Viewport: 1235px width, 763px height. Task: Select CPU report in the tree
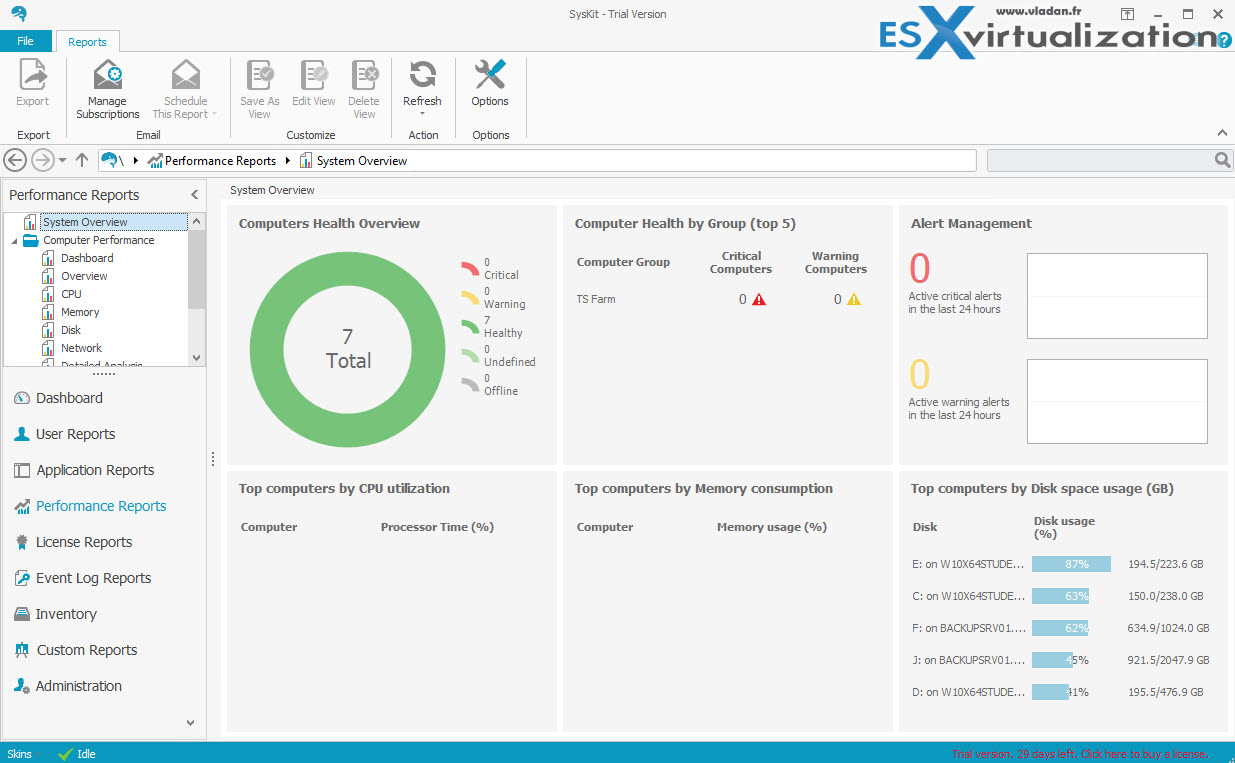click(71, 294)
